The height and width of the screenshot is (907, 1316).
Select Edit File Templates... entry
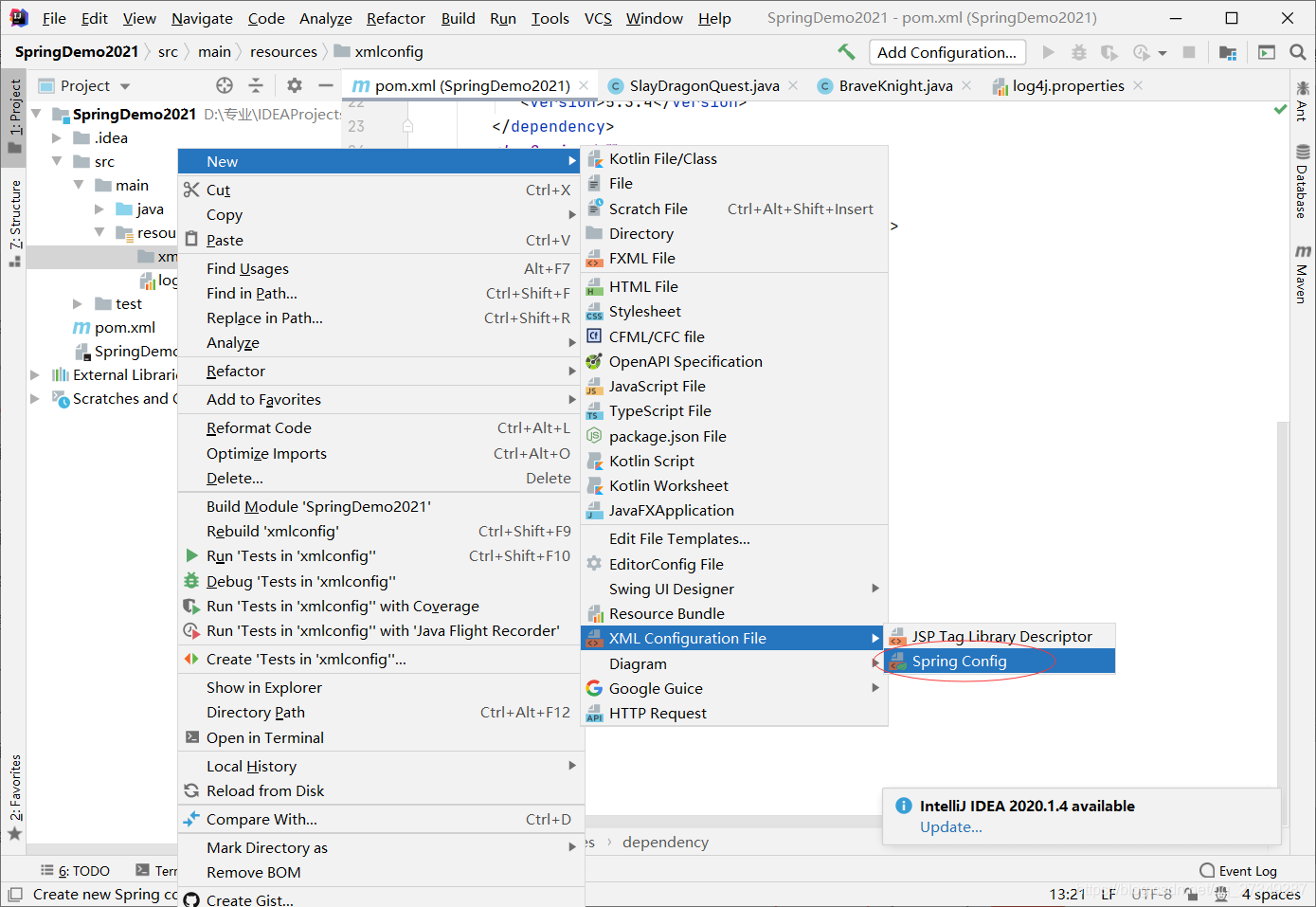[734, 539]
